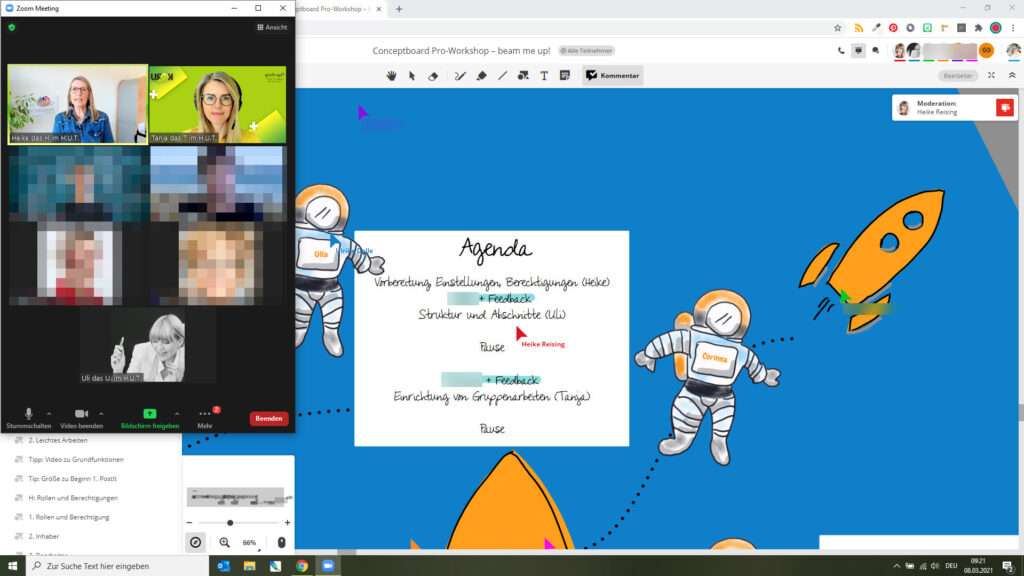This screenshot has width=1024, height=576.
Task: Open the board chat
Action: (876, 50)
